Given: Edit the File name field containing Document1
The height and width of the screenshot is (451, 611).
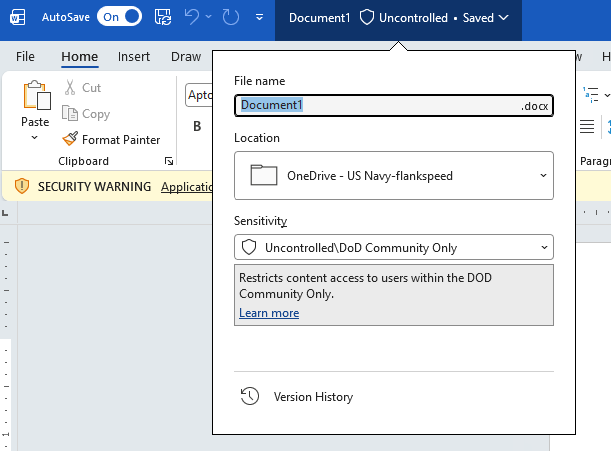Looking at the screenshot, I should 394,106.
